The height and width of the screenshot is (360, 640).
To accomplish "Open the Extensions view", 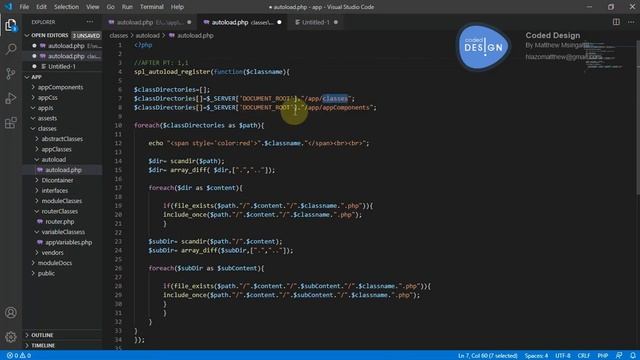I will [11, 122].
